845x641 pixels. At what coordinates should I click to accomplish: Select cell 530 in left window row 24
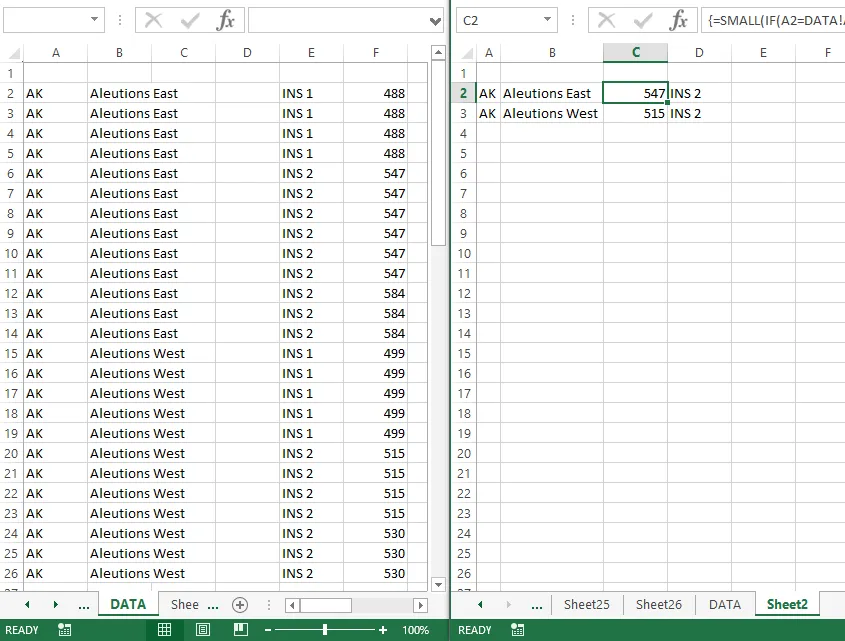(375, 534)
